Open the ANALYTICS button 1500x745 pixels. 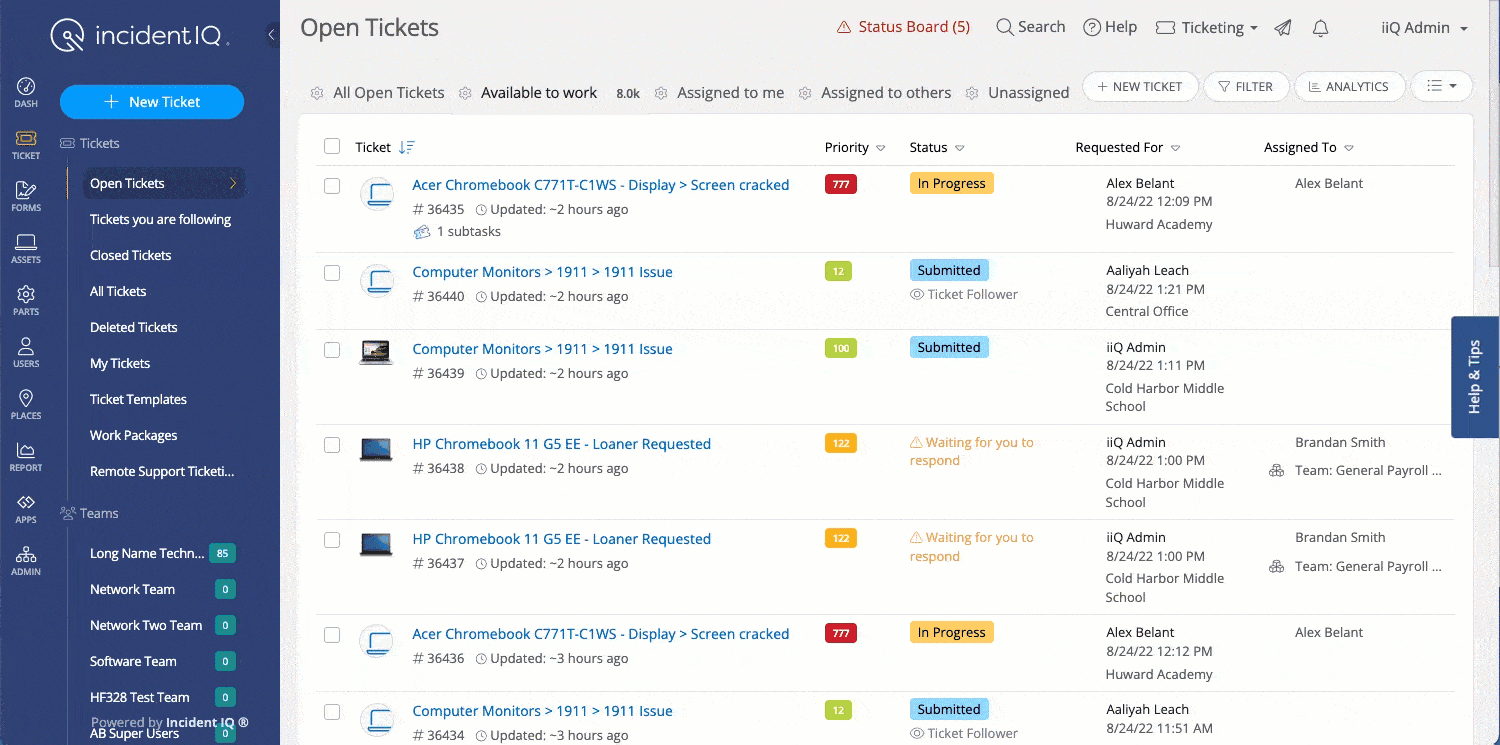(1349, 86)
